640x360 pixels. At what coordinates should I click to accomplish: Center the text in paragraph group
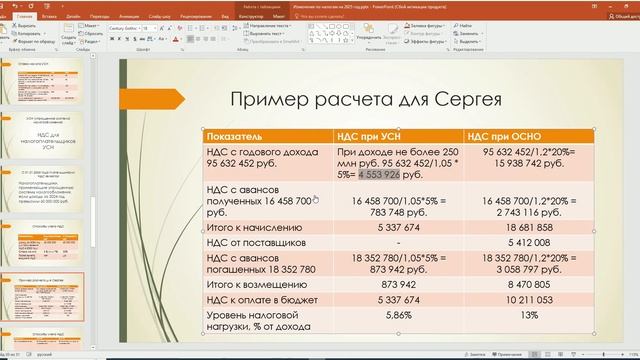point(198,39)
